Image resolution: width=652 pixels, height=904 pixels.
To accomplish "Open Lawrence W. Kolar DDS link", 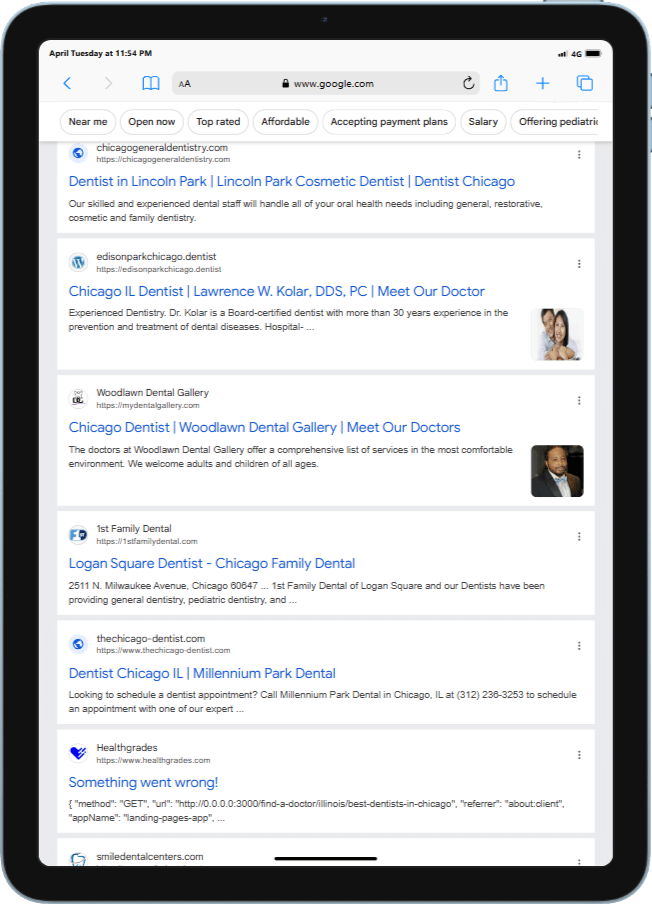I will pyautogui.click(x=277, y=291).
